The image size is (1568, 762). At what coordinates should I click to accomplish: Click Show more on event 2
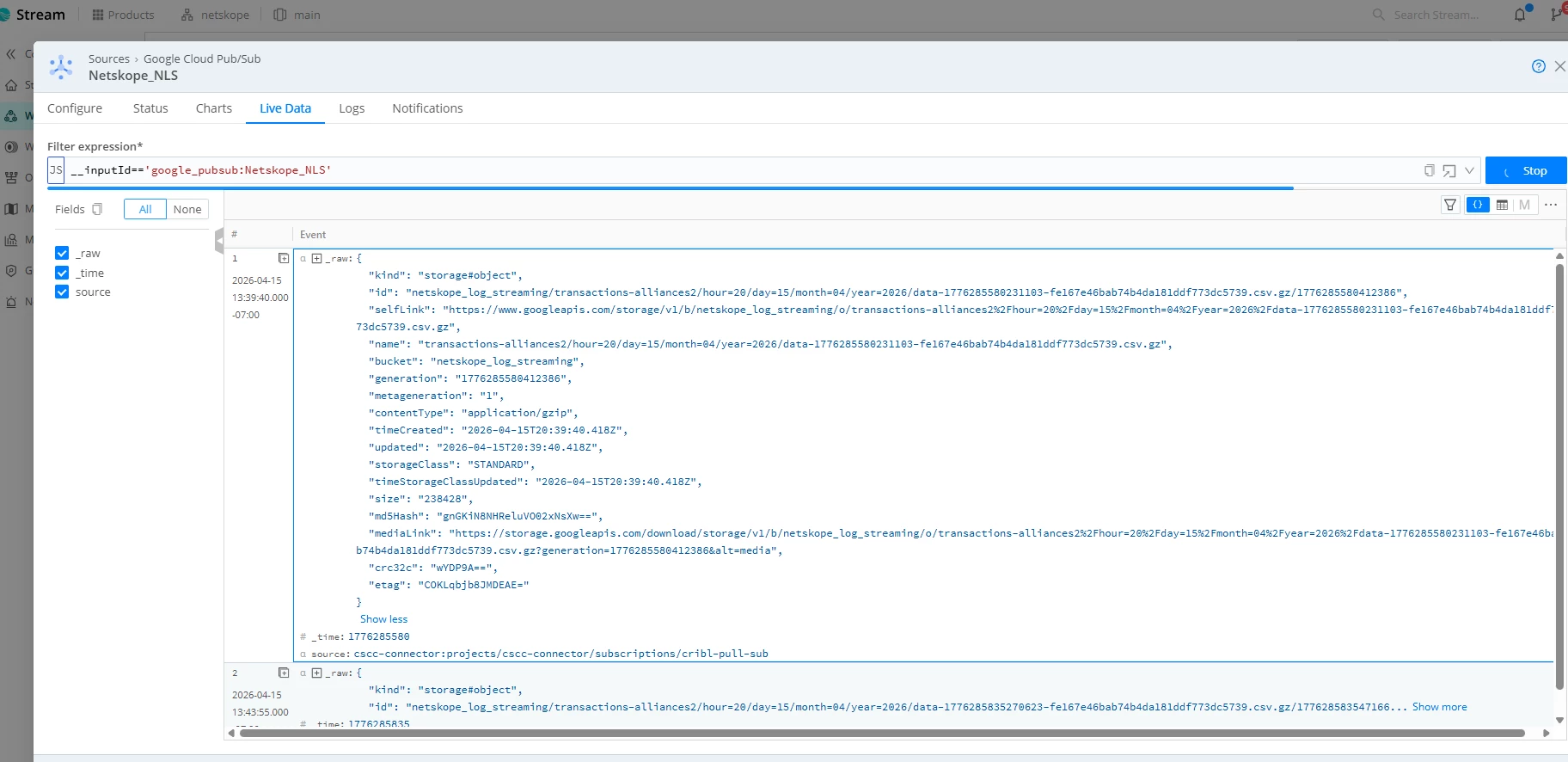click(1439, 707)
